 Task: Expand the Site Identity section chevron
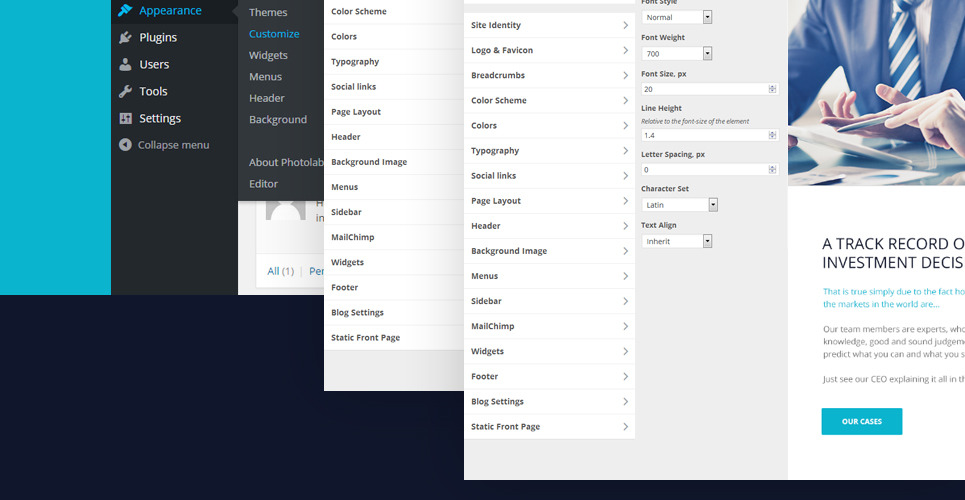(625, 25)
